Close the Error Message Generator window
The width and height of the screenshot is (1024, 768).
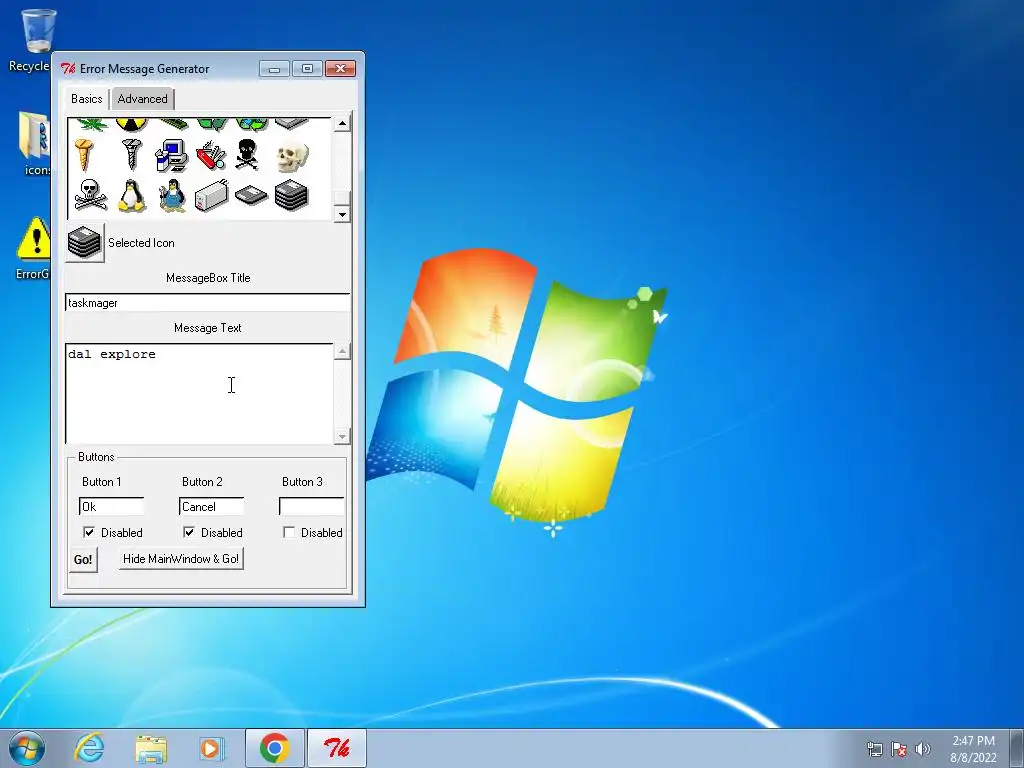coord(340,69)
